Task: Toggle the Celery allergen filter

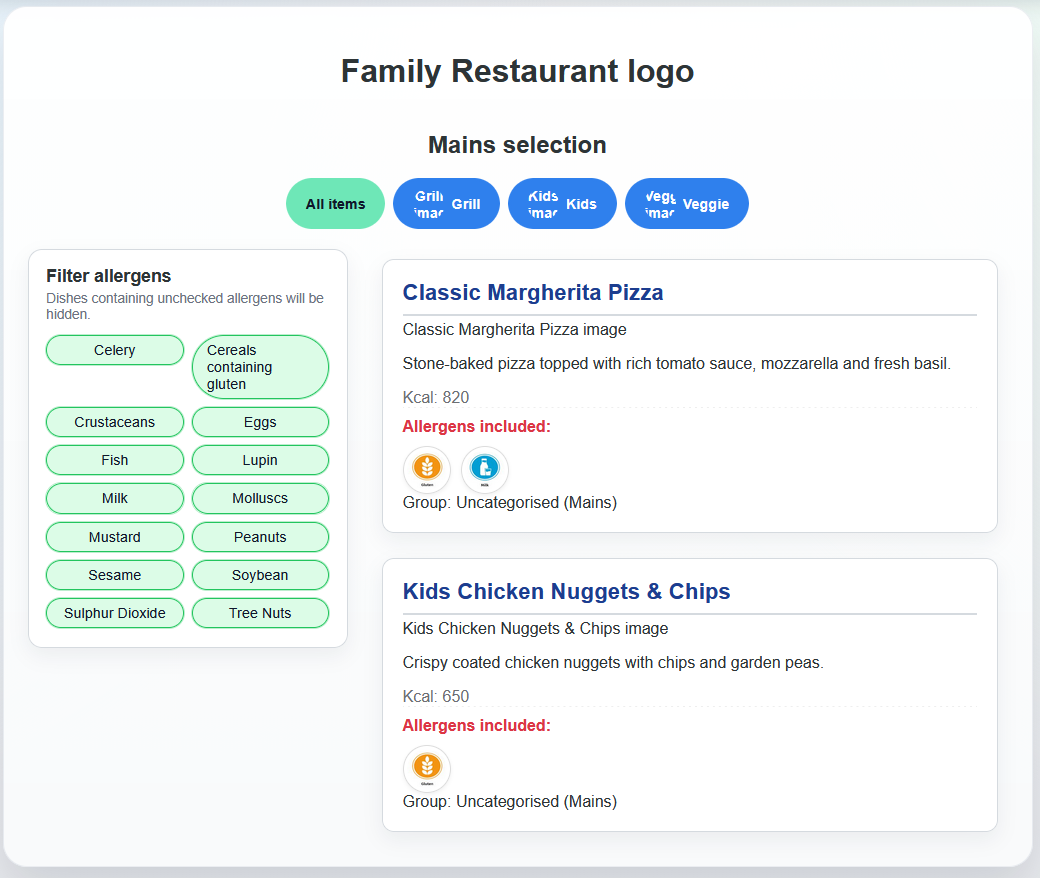Action: 114,350
